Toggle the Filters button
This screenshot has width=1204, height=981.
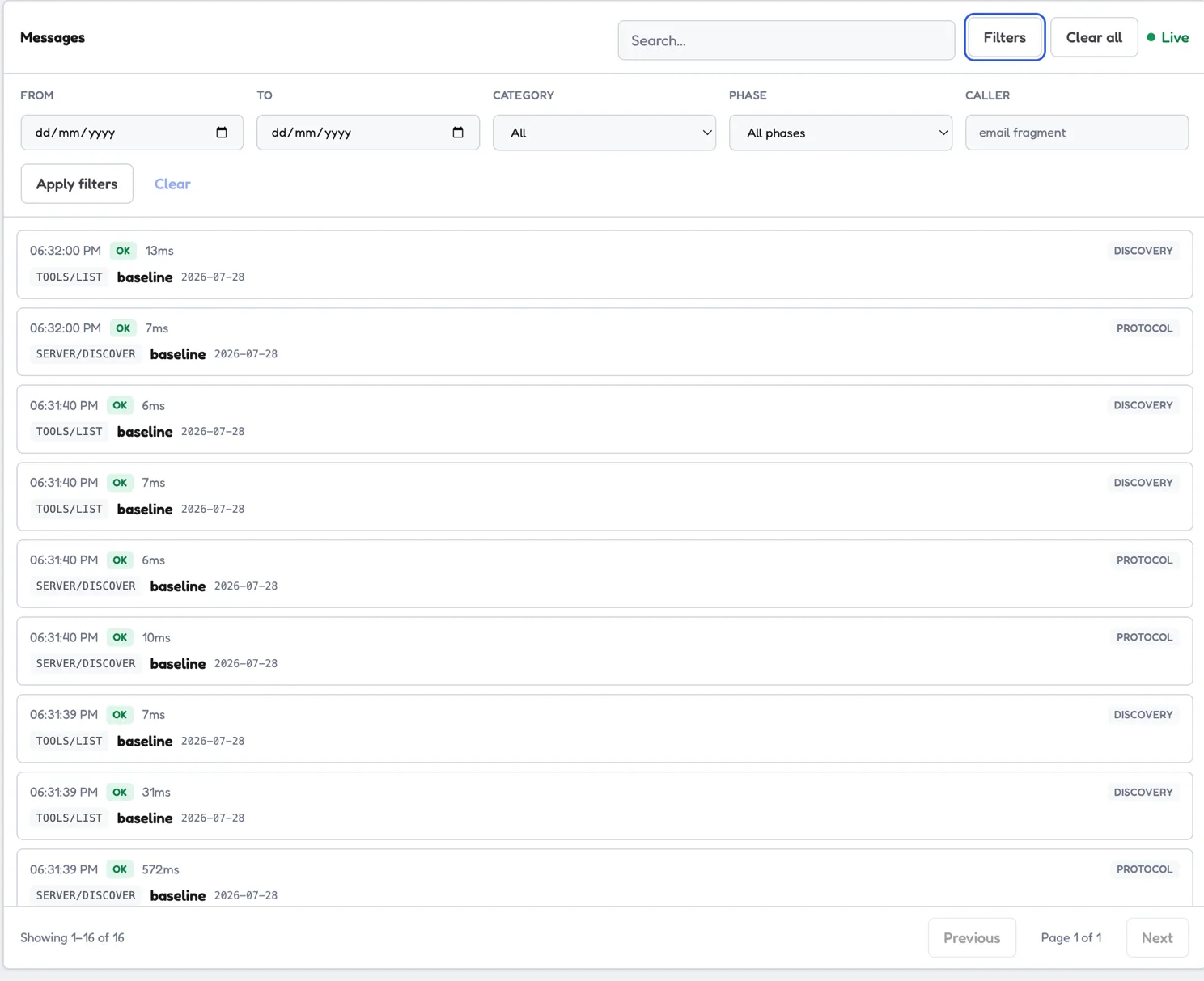[1004, 37]
